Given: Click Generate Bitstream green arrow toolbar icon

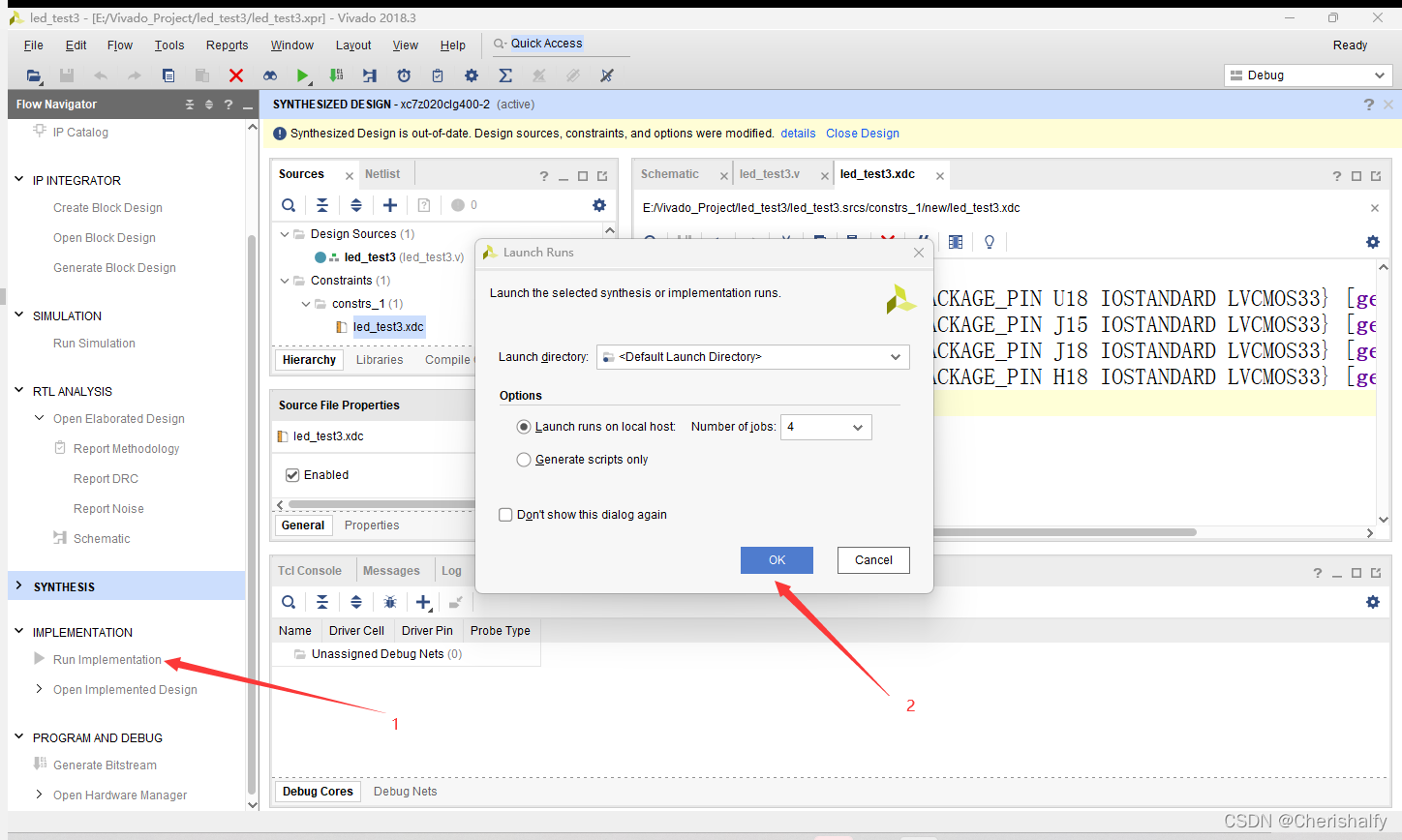Looking at the screenshot, I should click(336, 75).
